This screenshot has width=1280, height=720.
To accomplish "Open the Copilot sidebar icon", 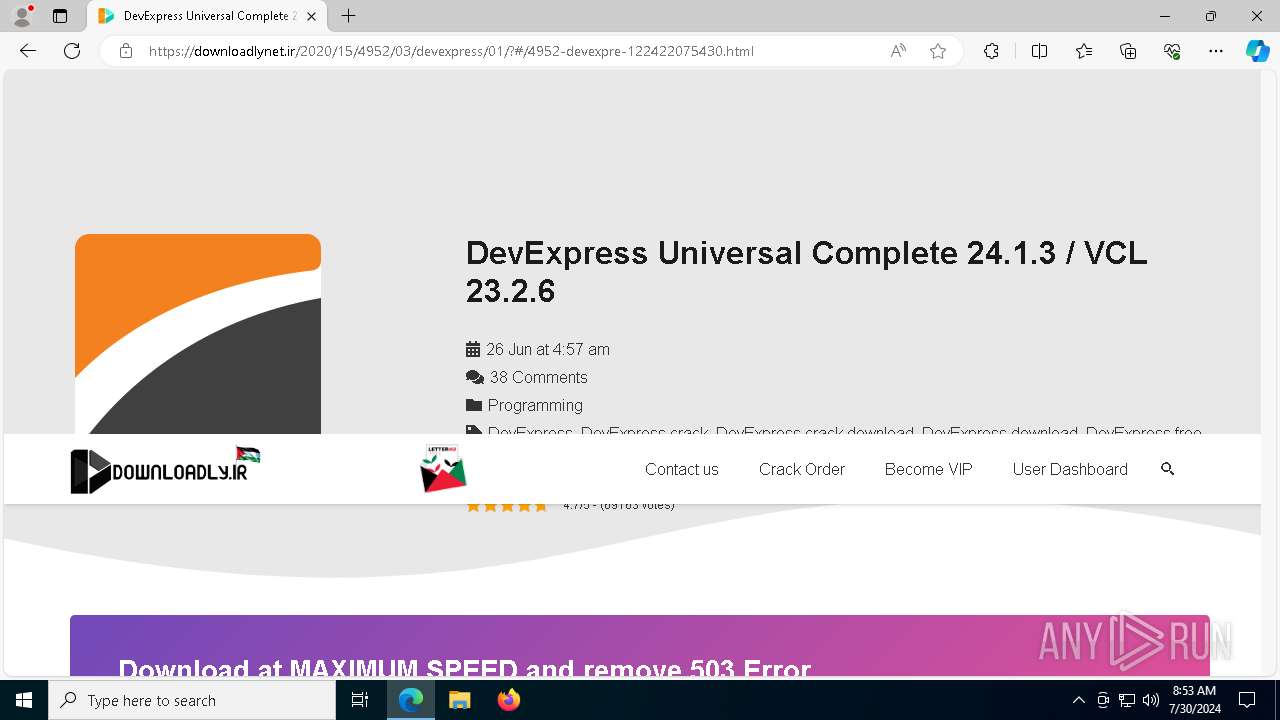I will pos(1257,51).
